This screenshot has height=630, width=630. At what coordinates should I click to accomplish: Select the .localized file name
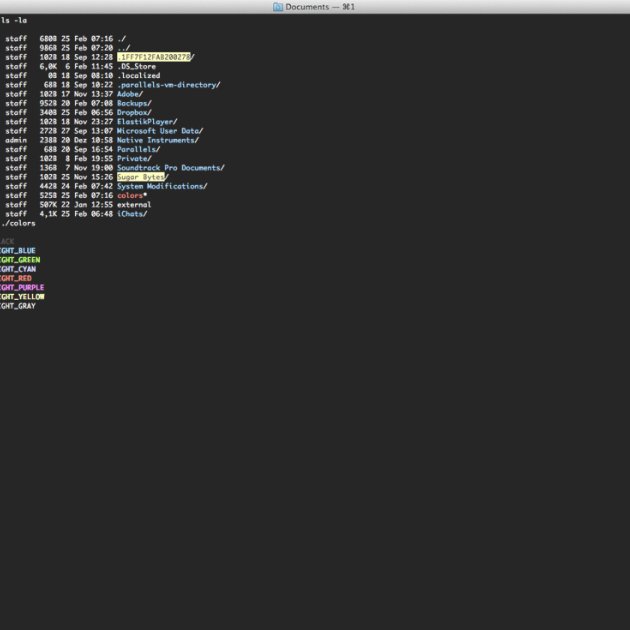pos(138,76)
